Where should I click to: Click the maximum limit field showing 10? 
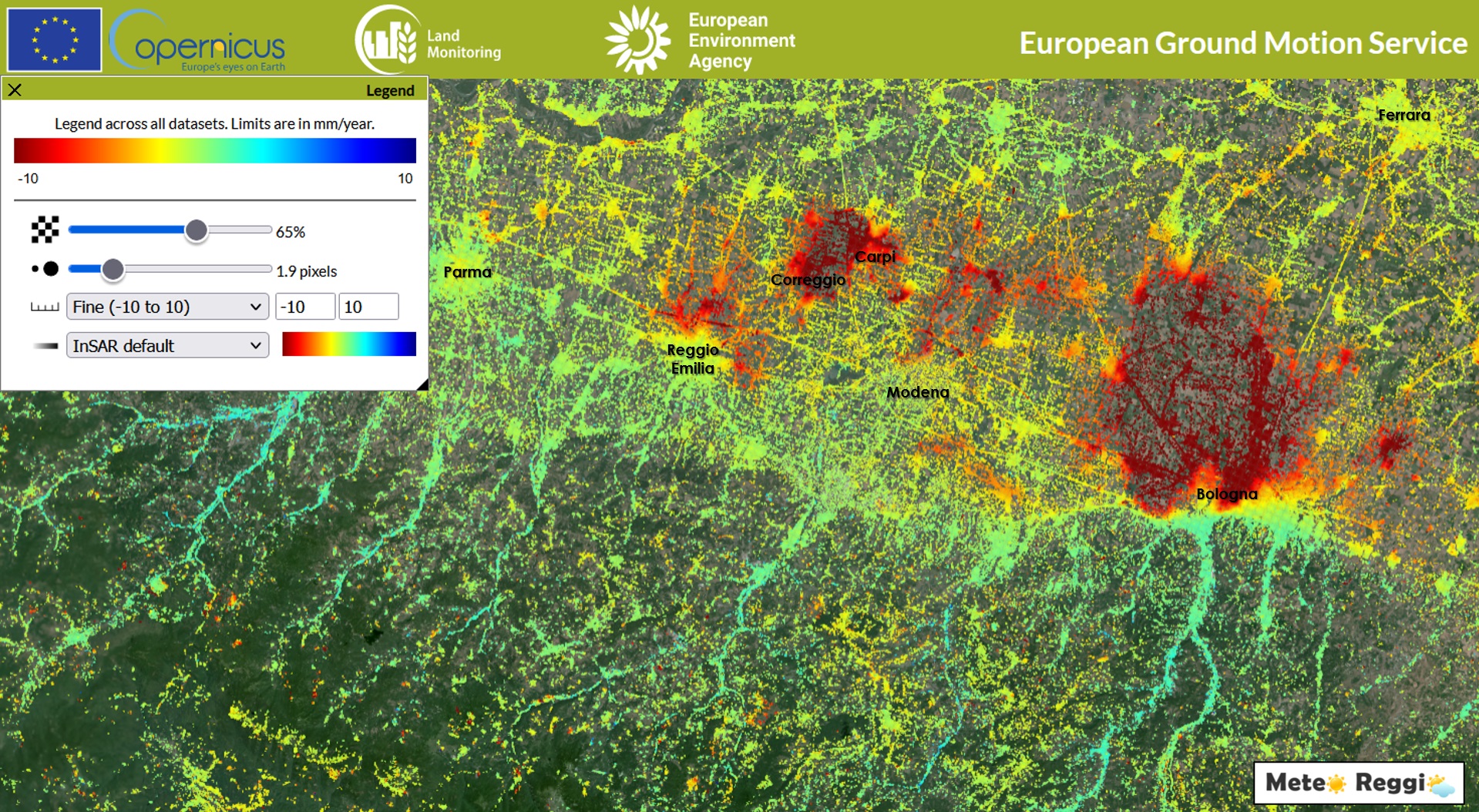tap(368, 307)
